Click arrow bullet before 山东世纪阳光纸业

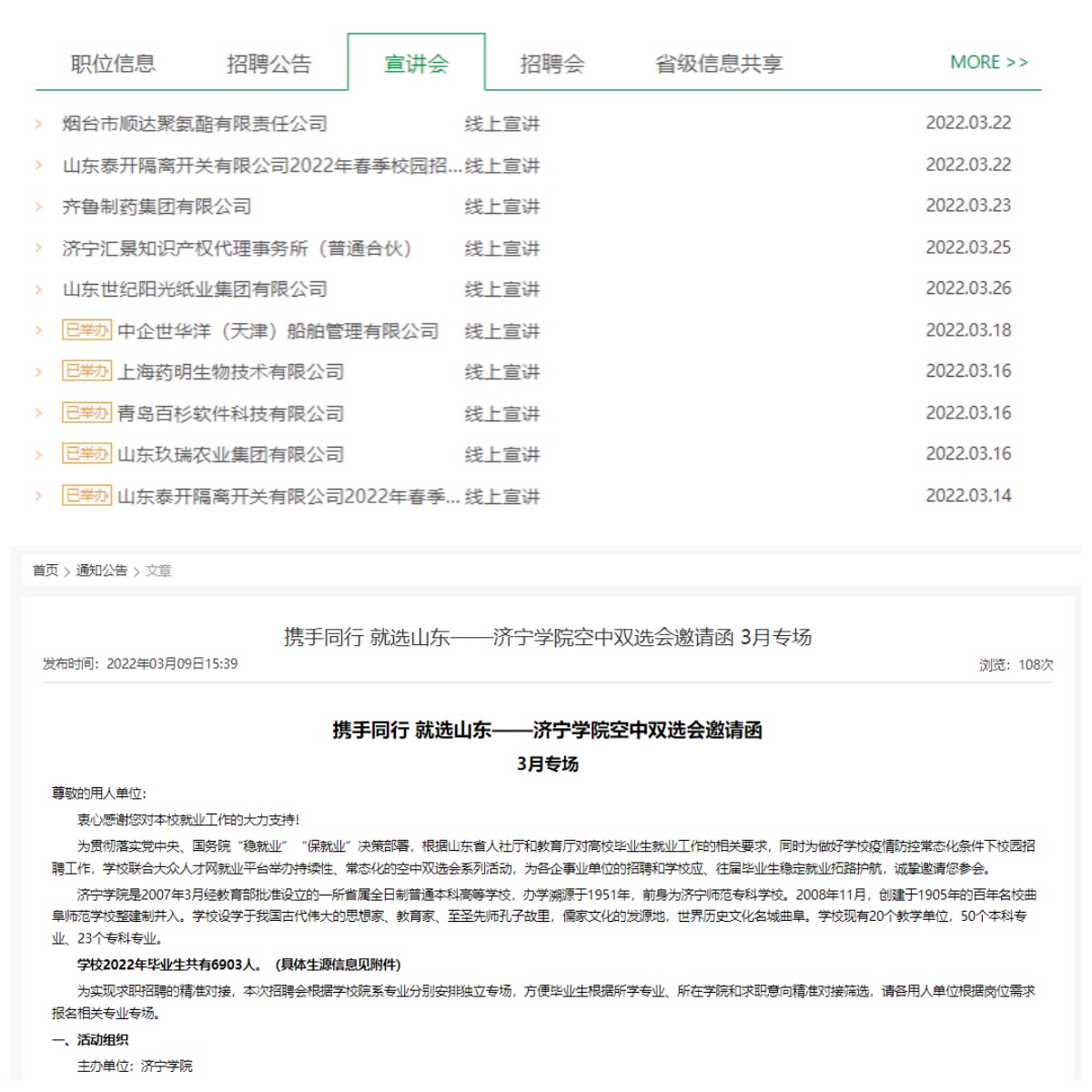38,289
